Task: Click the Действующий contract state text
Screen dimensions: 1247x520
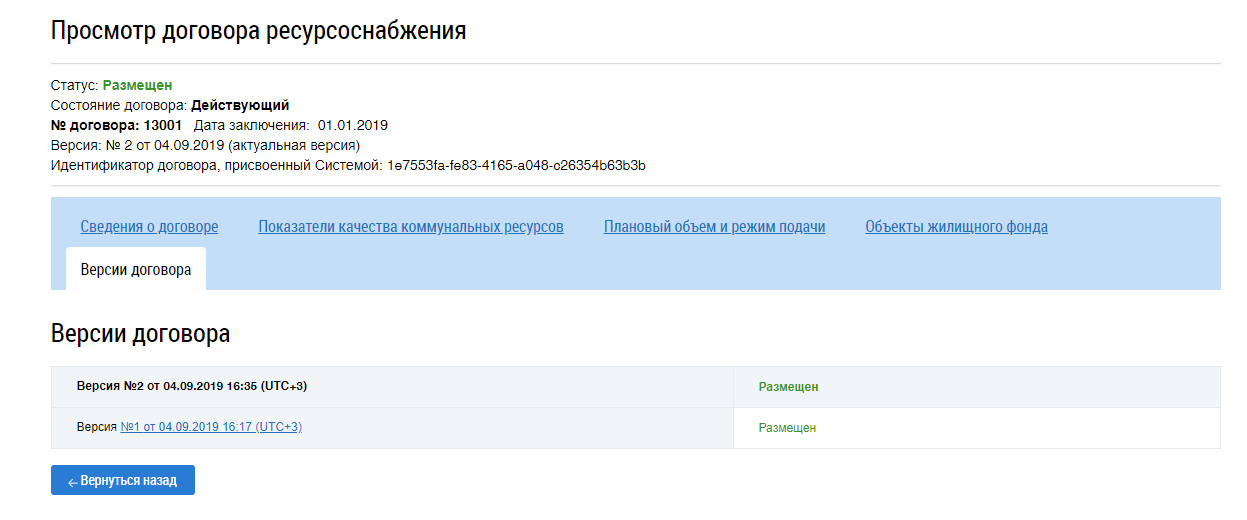Action: (x=240, y=105)
